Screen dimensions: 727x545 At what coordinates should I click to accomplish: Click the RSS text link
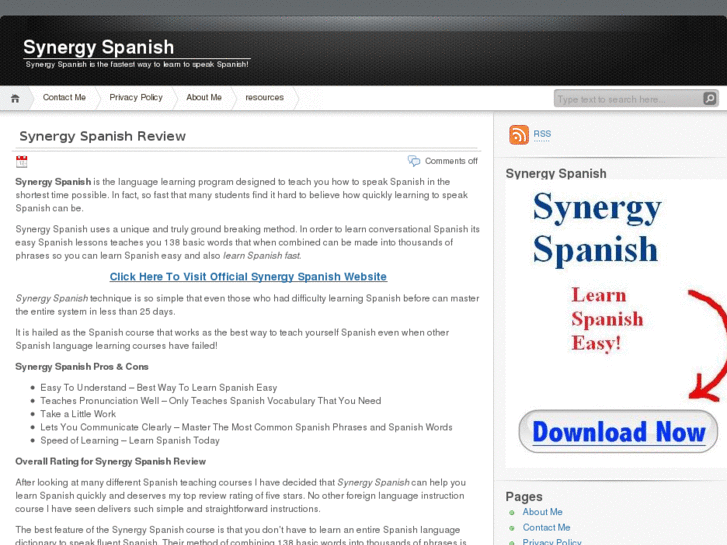[542, 134]
